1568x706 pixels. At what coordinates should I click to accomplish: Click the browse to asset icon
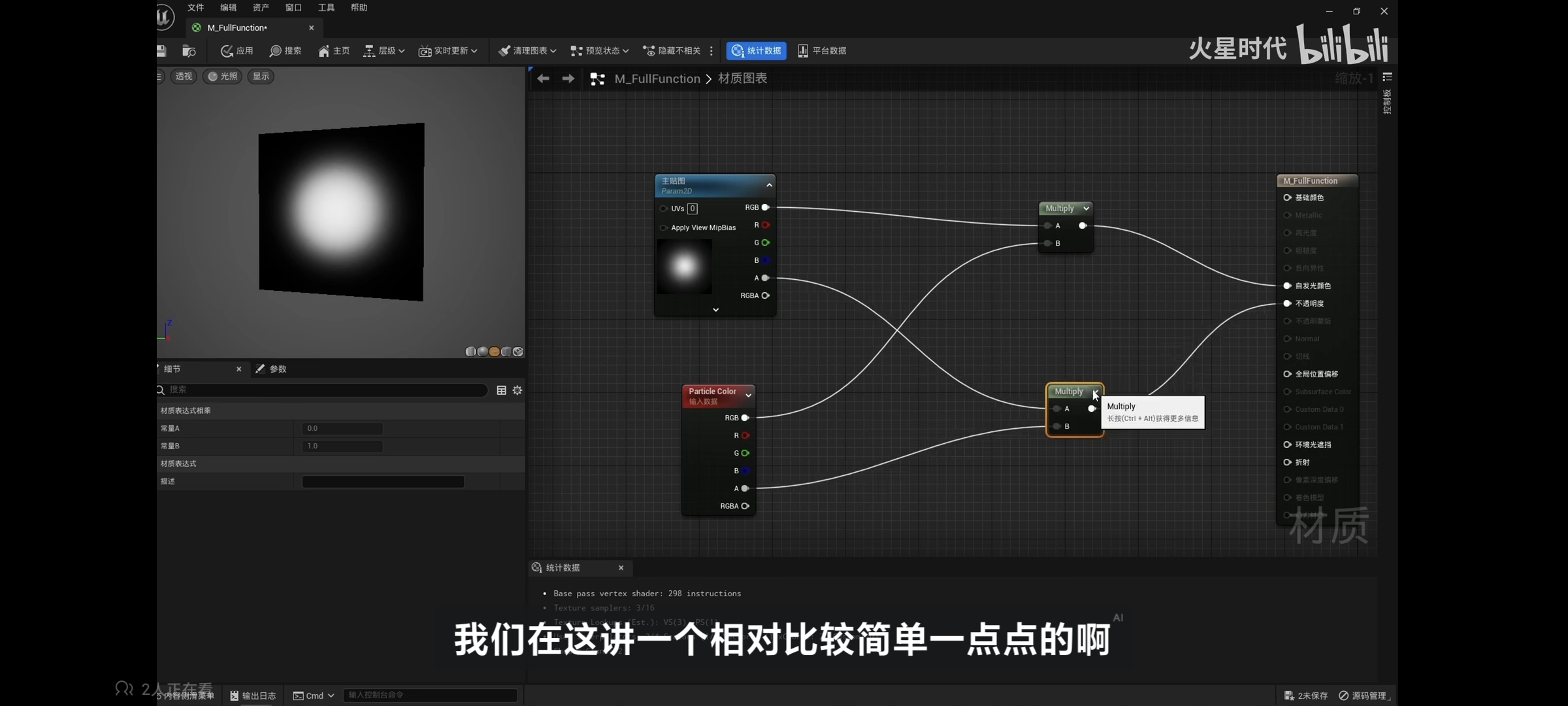tap(189, 51)
